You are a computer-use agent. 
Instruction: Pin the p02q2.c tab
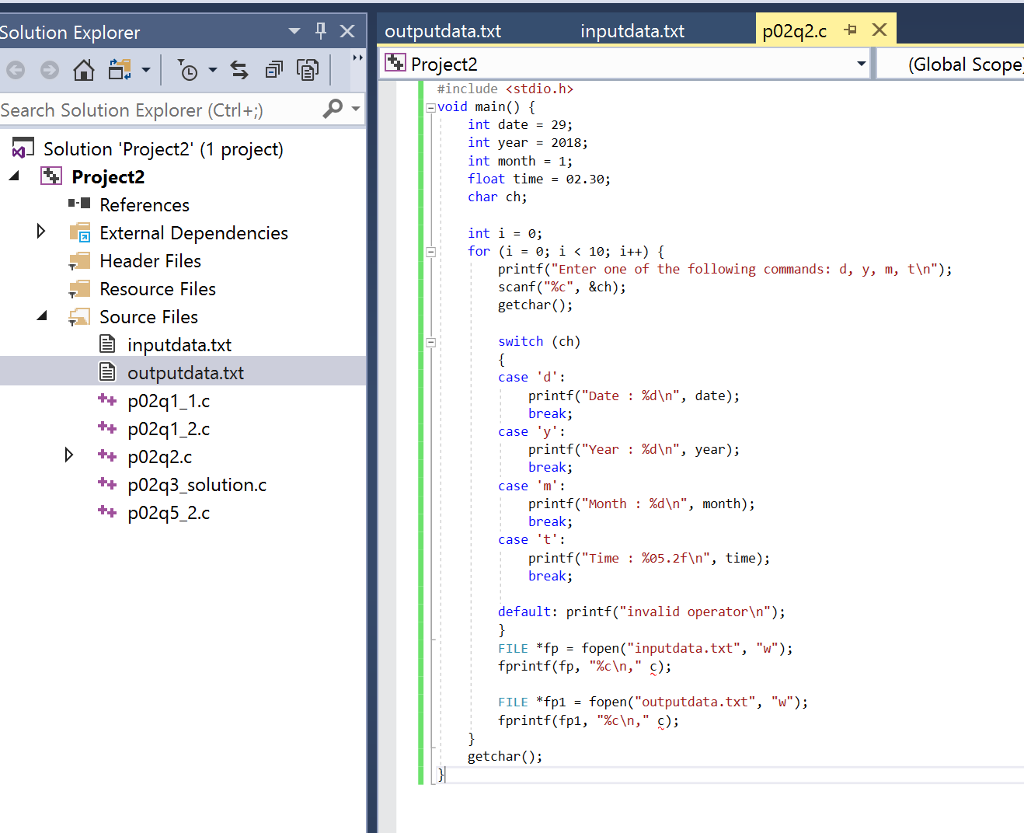coord(851,31)
